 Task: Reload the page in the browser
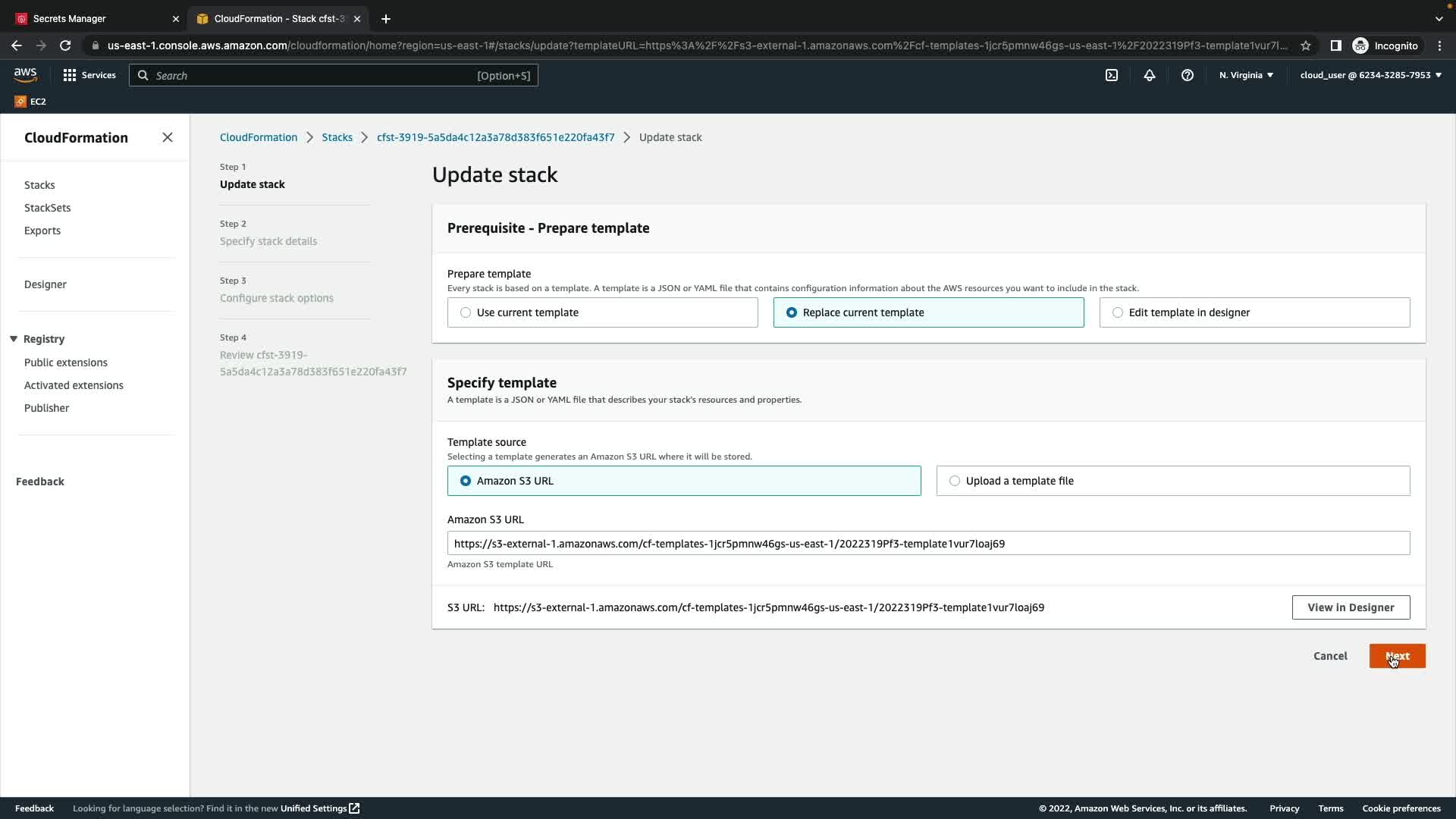click(65, 45)
